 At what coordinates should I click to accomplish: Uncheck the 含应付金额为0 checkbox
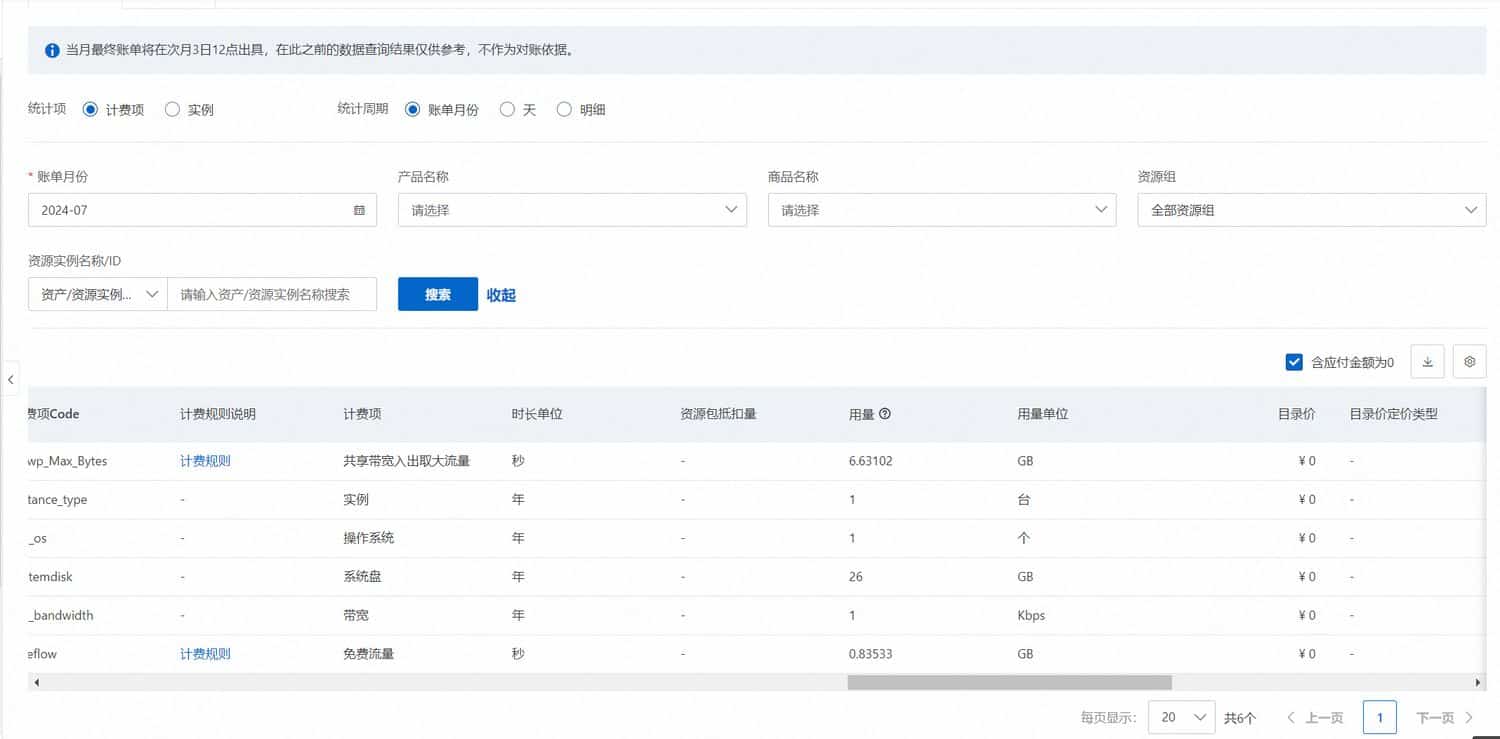[x=1294, y=361]
